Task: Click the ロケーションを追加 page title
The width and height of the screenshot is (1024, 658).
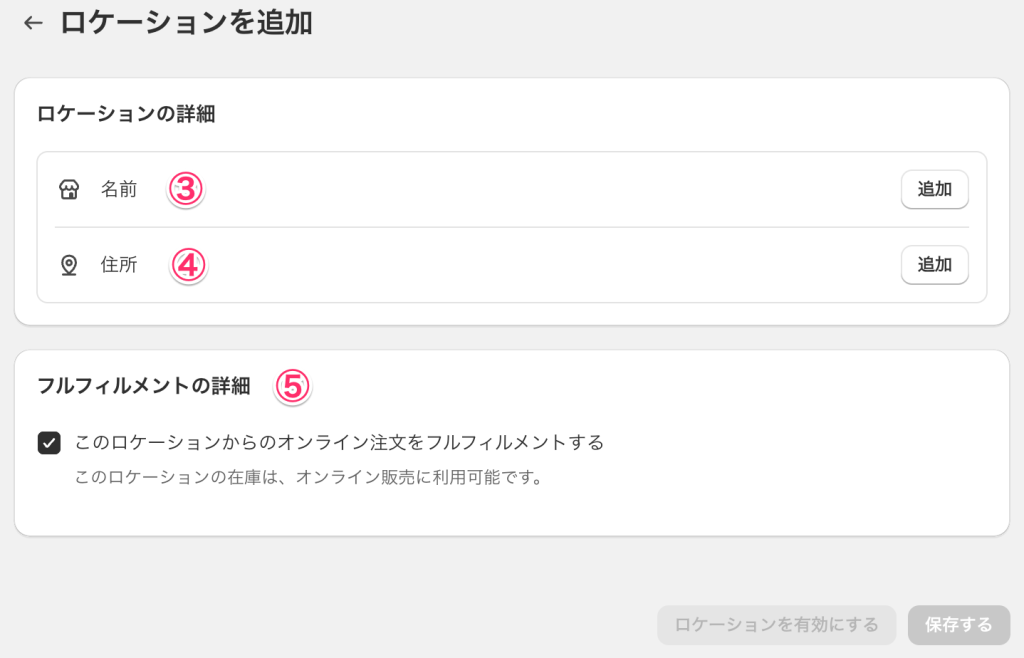Action: 186,22
